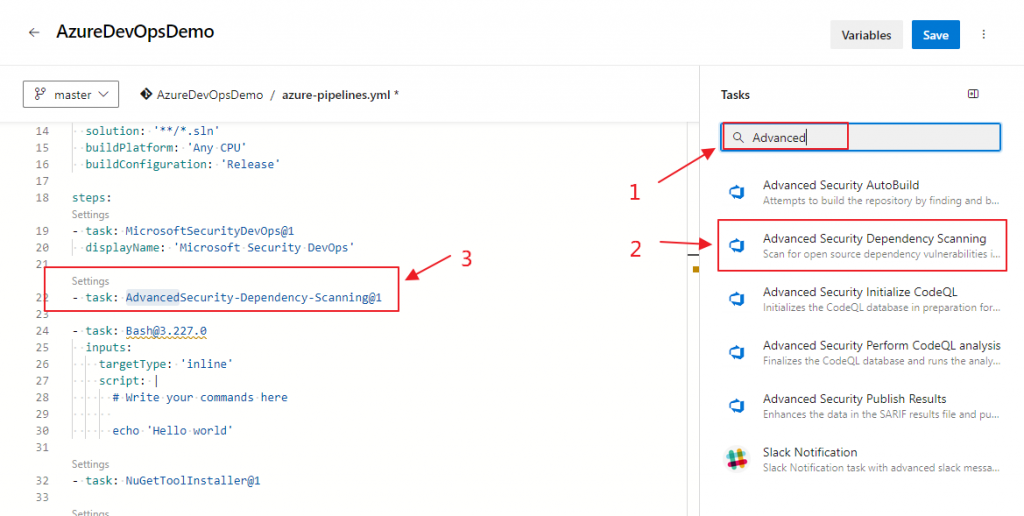
Task: Select the Advanced Security Dependency Scanning task
Action: coord(862,246)
